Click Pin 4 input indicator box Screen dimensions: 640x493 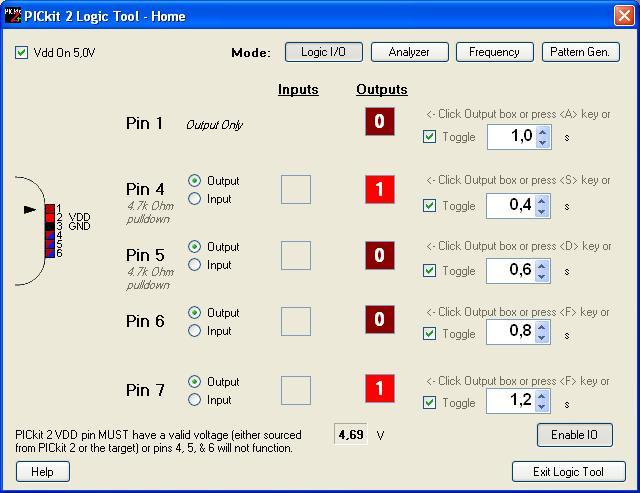pyautogui.click(x=296, y=189)
